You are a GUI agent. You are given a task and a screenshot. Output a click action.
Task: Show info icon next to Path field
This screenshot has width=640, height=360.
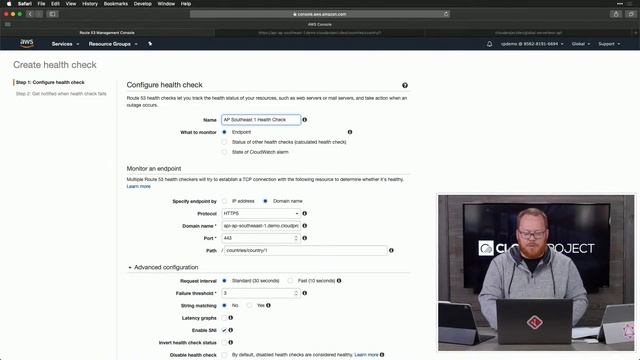point(391,250)
